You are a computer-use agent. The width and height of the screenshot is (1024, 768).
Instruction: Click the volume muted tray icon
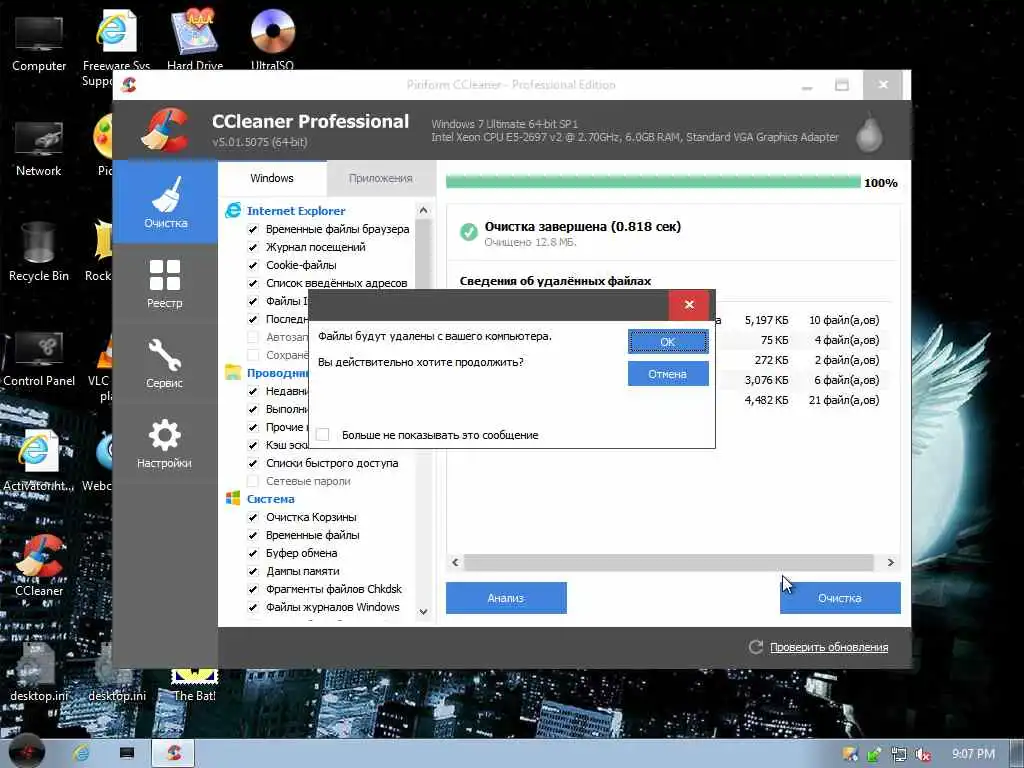tap(922, 754)
